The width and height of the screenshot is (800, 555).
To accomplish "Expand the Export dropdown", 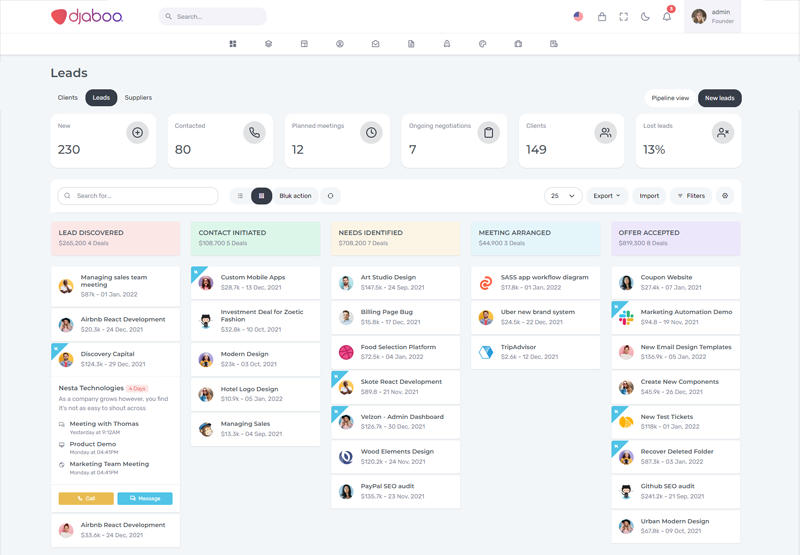I will pos(607,196).
